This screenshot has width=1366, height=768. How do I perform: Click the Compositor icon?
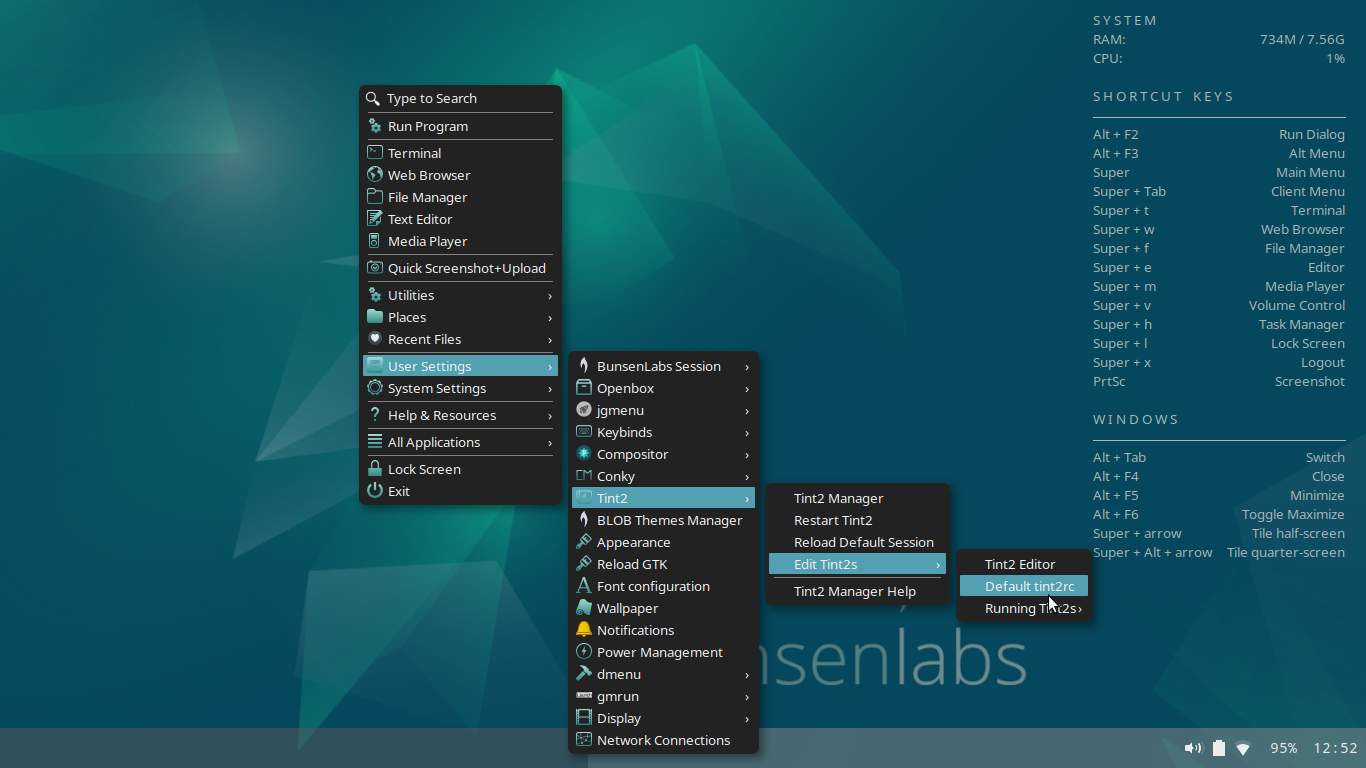click(584, 454)
